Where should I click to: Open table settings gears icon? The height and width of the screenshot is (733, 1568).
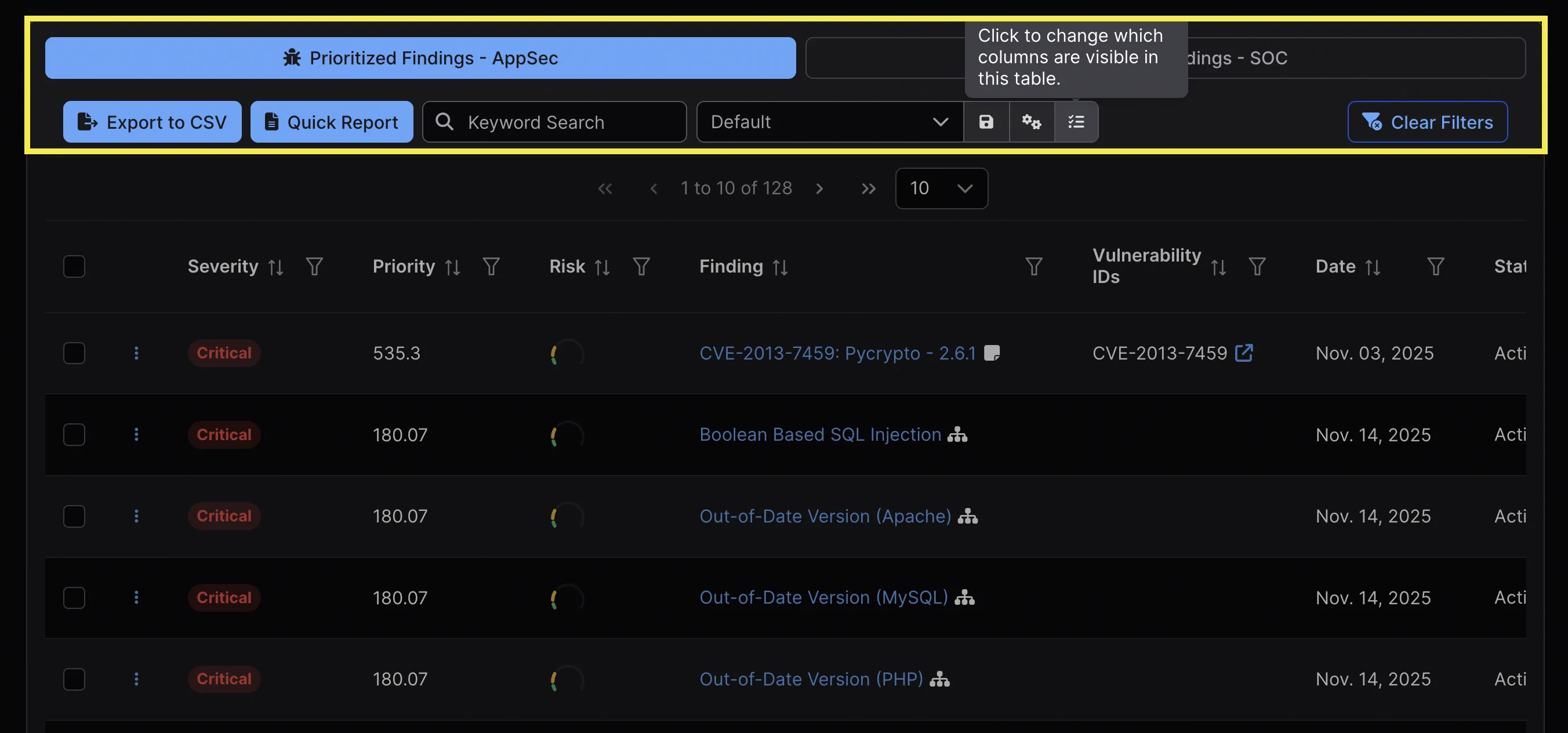(1031, 122)
